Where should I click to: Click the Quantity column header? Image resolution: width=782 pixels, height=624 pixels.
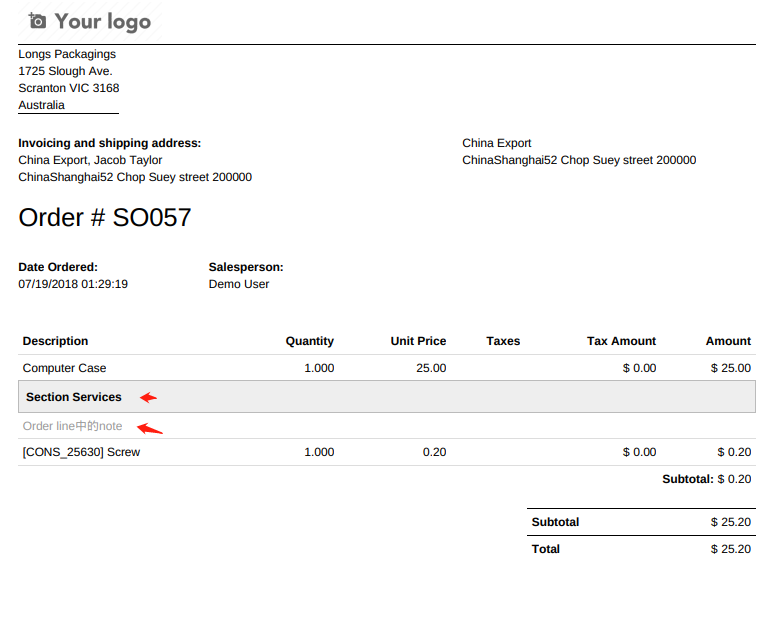[x=309, y=341]
